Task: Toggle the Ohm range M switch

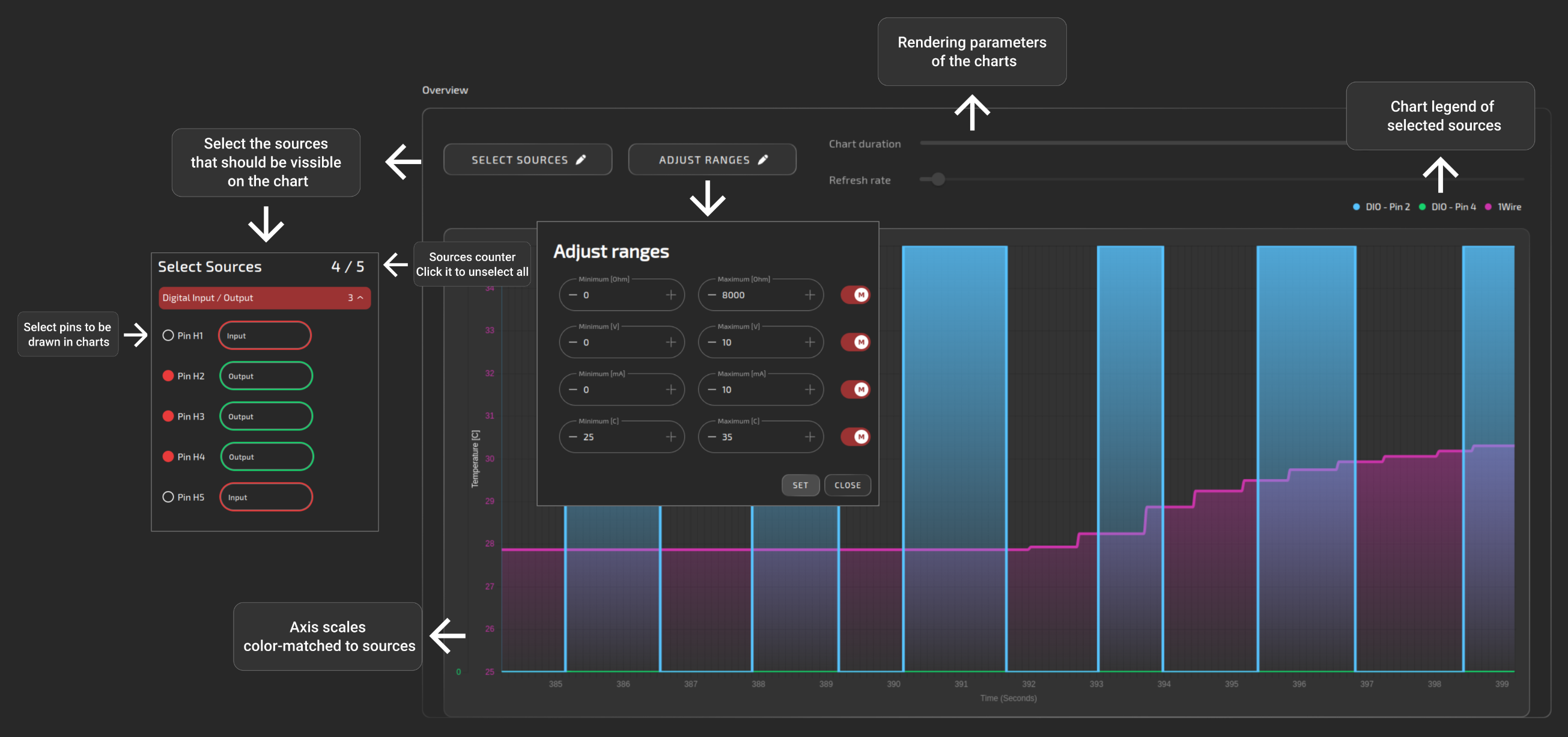Action: tap(855, 295)
